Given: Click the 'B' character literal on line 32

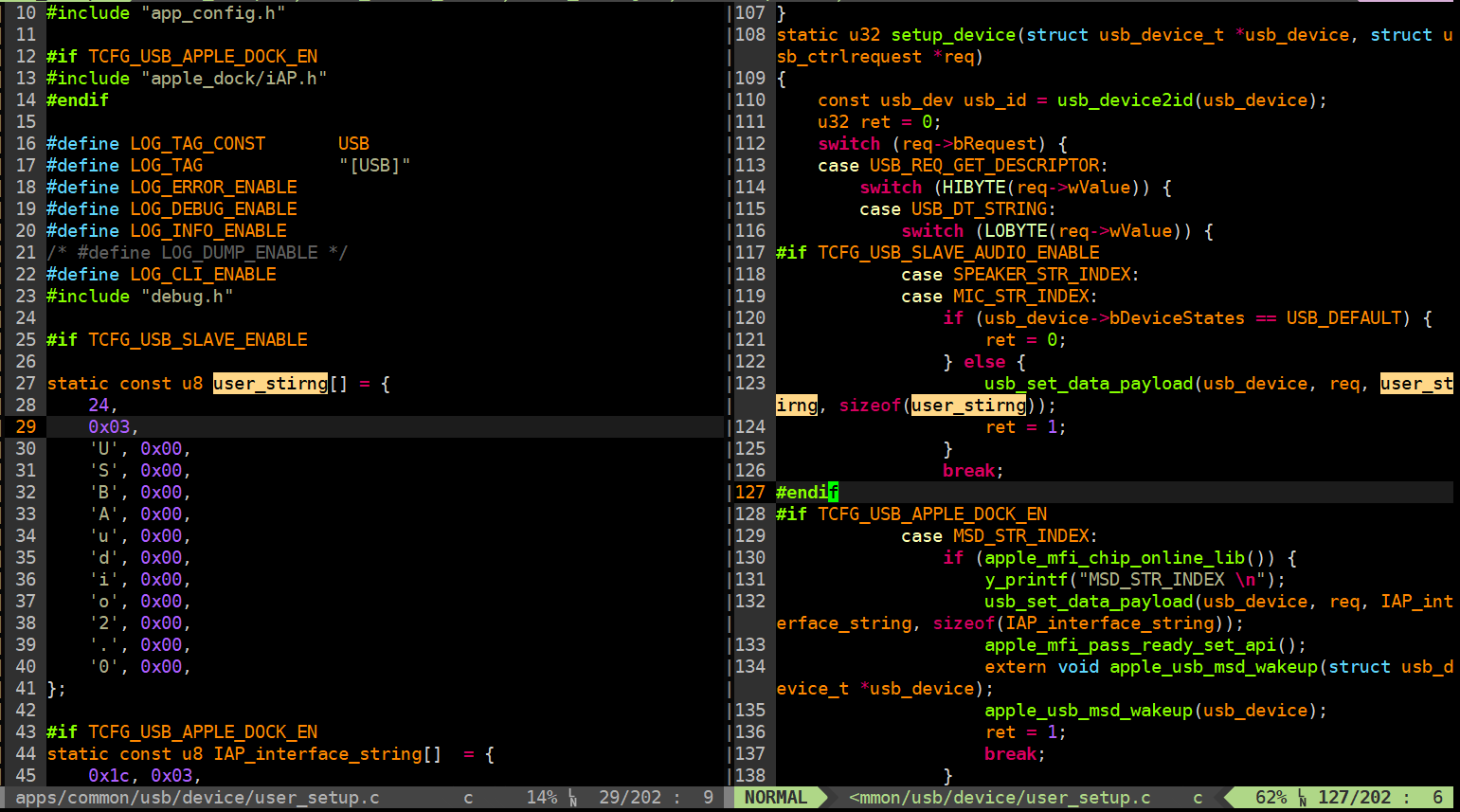Looking at the screenshot, I should (103, 493).
